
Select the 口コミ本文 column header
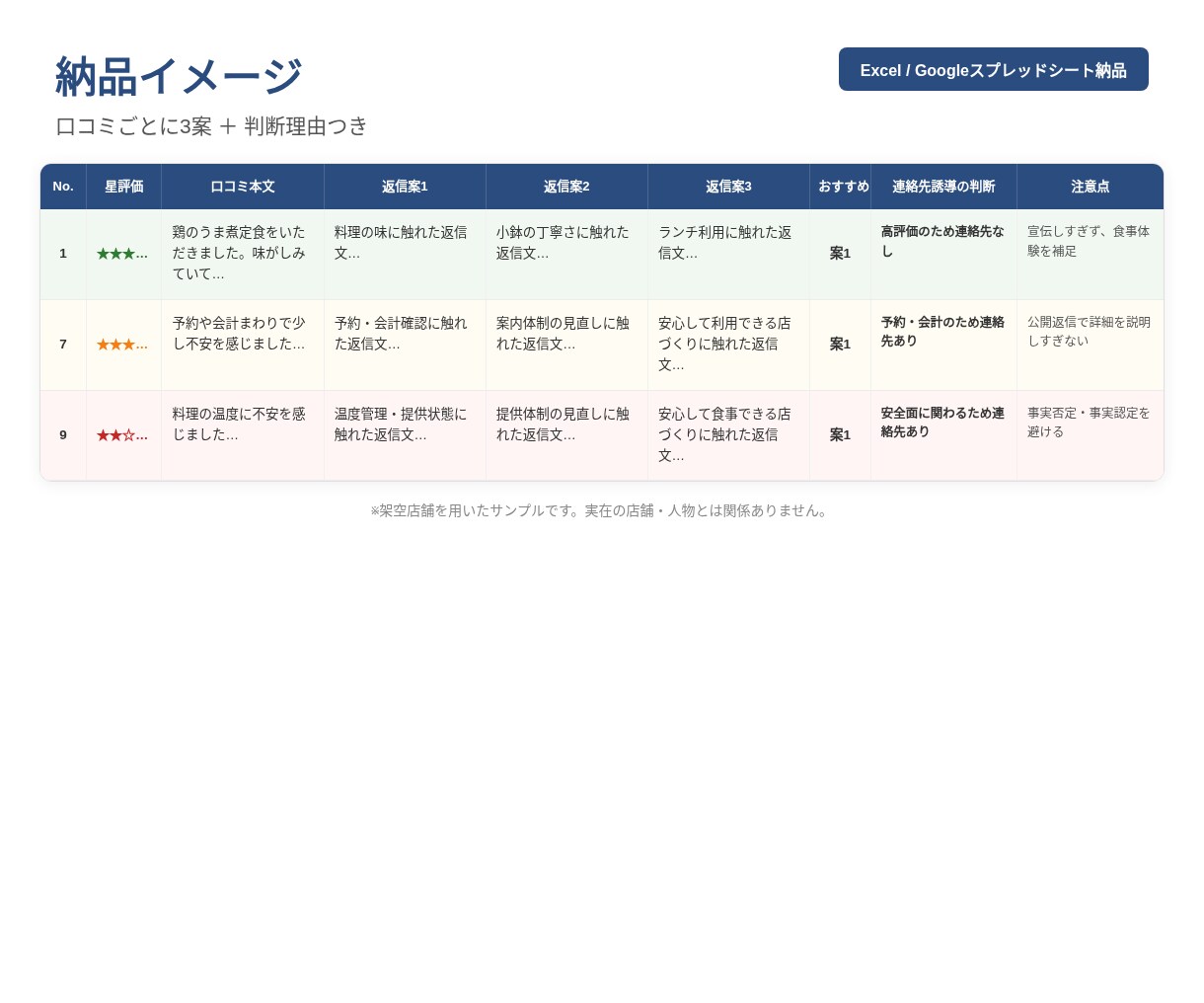[243, 187]
